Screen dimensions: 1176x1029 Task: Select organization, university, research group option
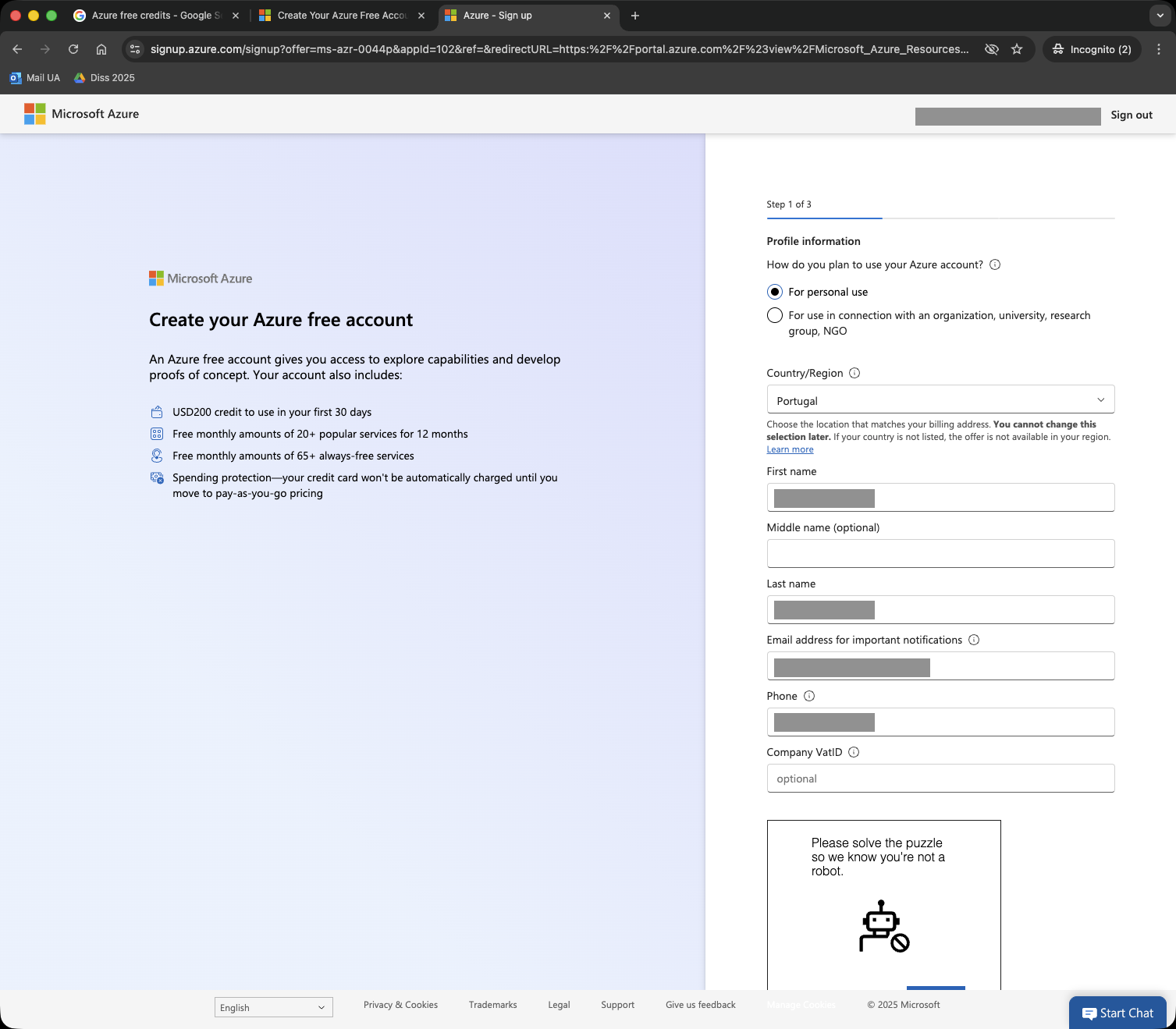tap(775, 315)
